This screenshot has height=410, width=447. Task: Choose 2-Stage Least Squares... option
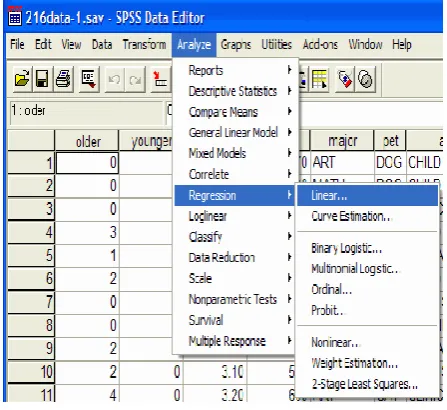tap(367, 384)
